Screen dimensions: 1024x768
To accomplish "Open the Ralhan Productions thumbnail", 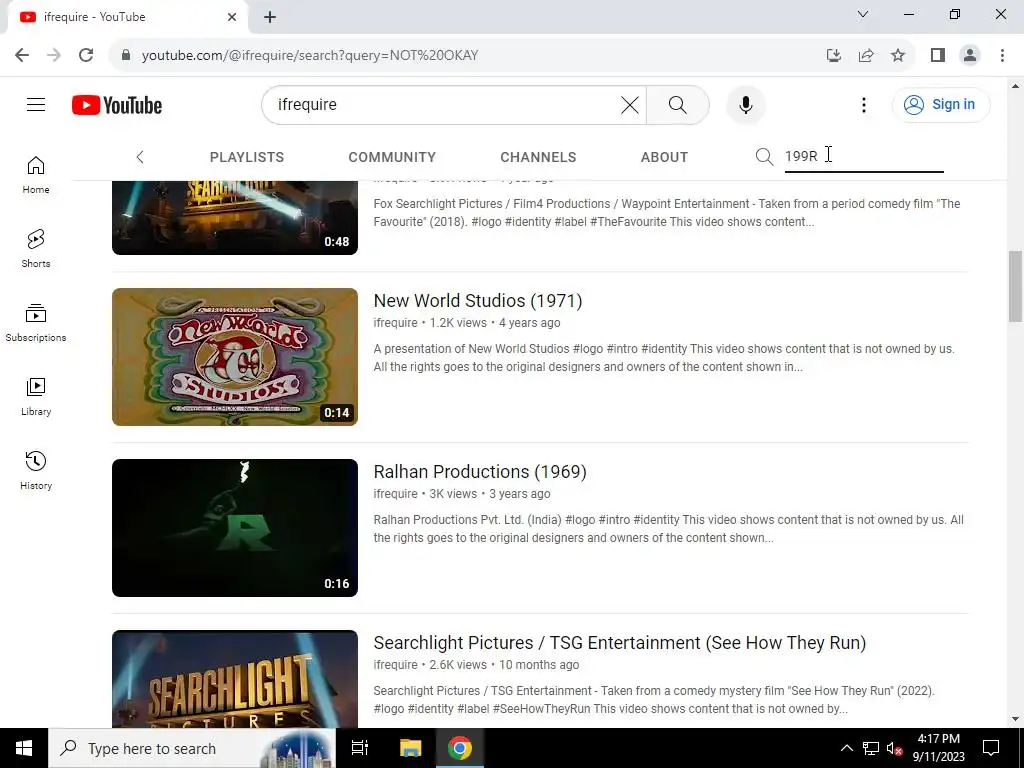I will pyautogui.click(x=235, y=528).
